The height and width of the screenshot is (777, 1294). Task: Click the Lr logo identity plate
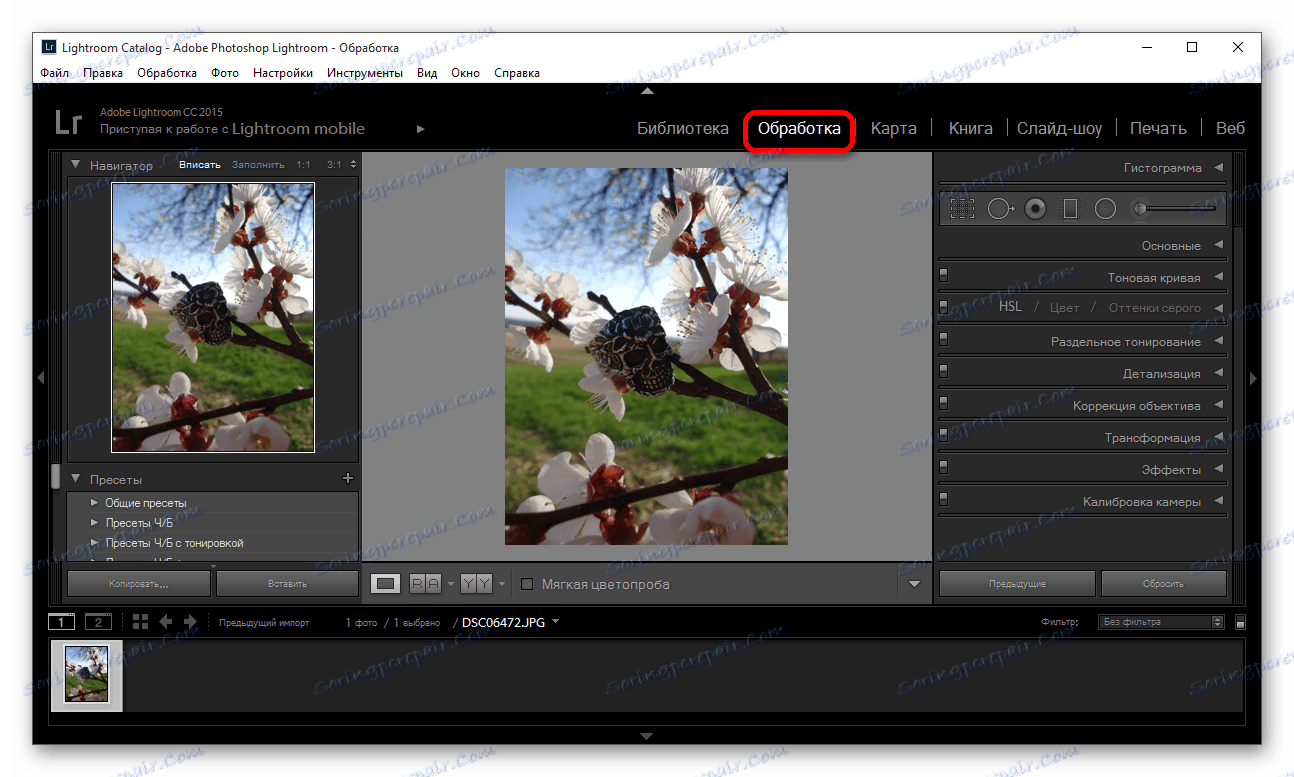point(68,123)
